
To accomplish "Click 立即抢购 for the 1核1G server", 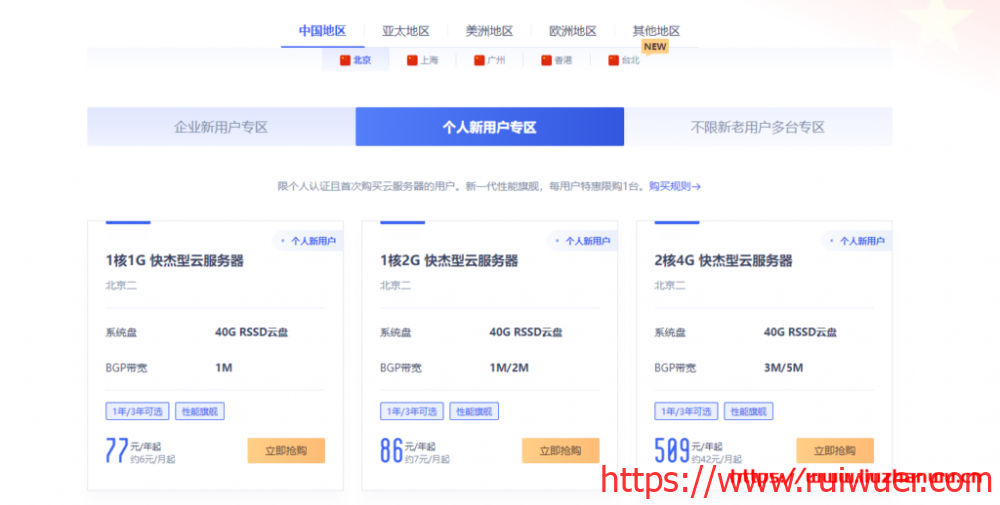I will pyautogui.click(x=286, y=451).
